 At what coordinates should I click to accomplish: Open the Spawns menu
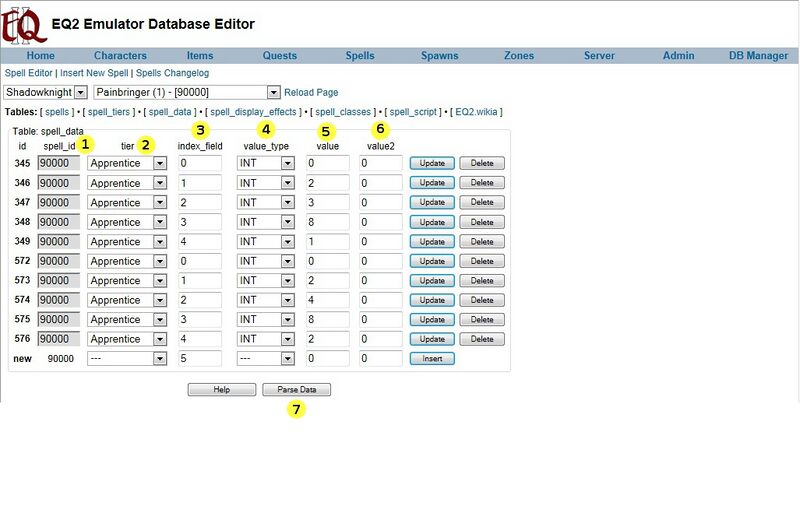tap(439, 56)
